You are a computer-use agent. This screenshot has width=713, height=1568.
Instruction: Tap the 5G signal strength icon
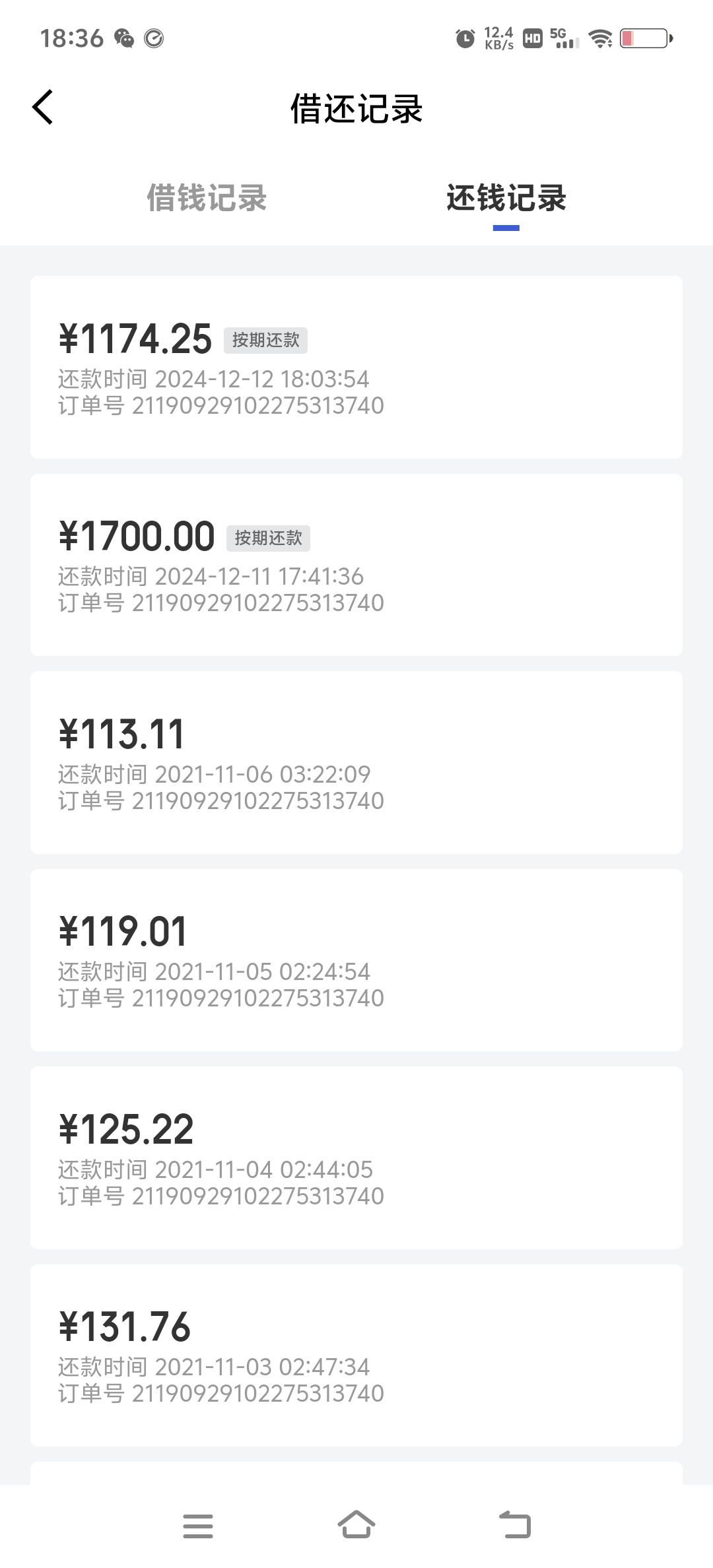click(x=564, y=38)
